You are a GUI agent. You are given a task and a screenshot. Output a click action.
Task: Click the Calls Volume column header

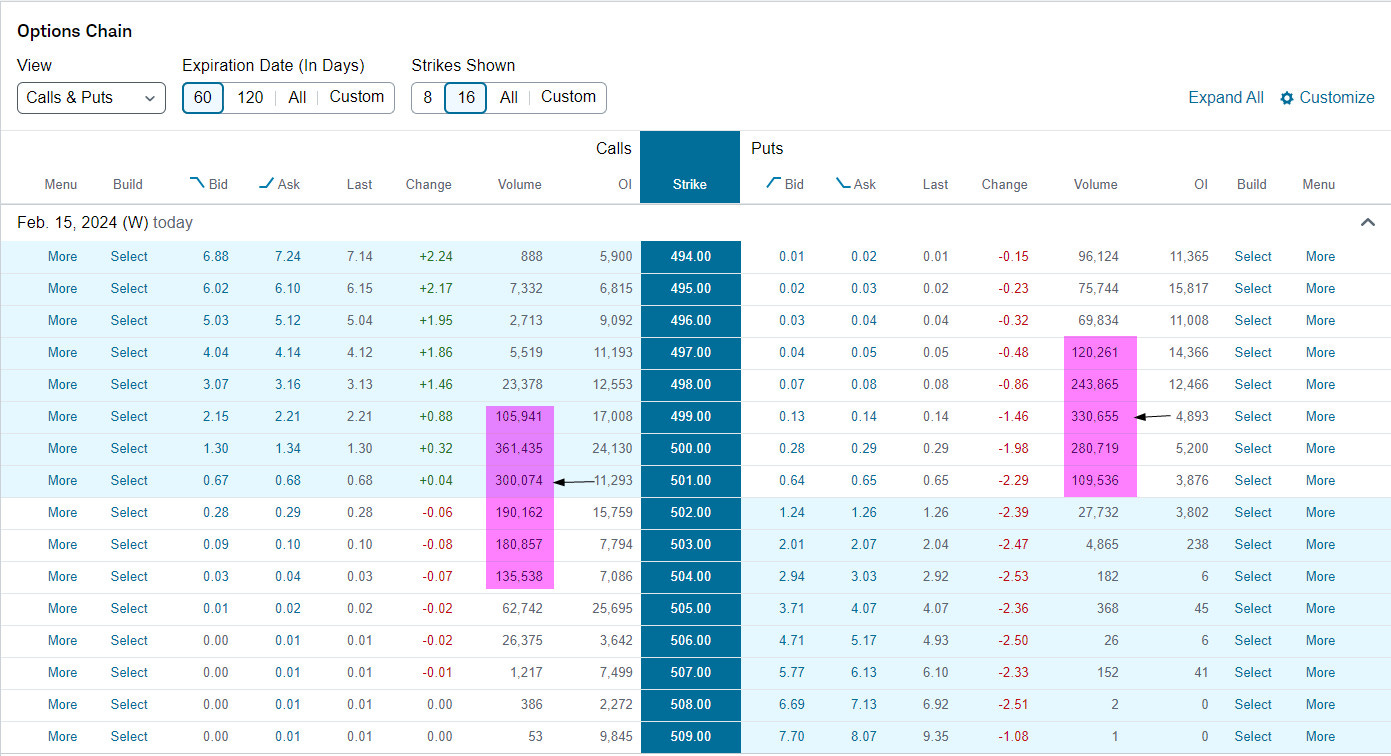click(x=520, y=184)
